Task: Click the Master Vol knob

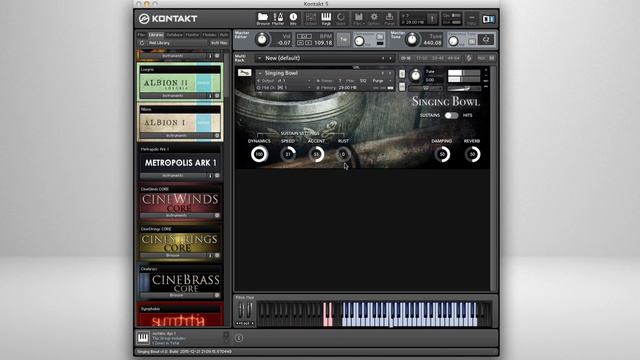Action: 262,39
